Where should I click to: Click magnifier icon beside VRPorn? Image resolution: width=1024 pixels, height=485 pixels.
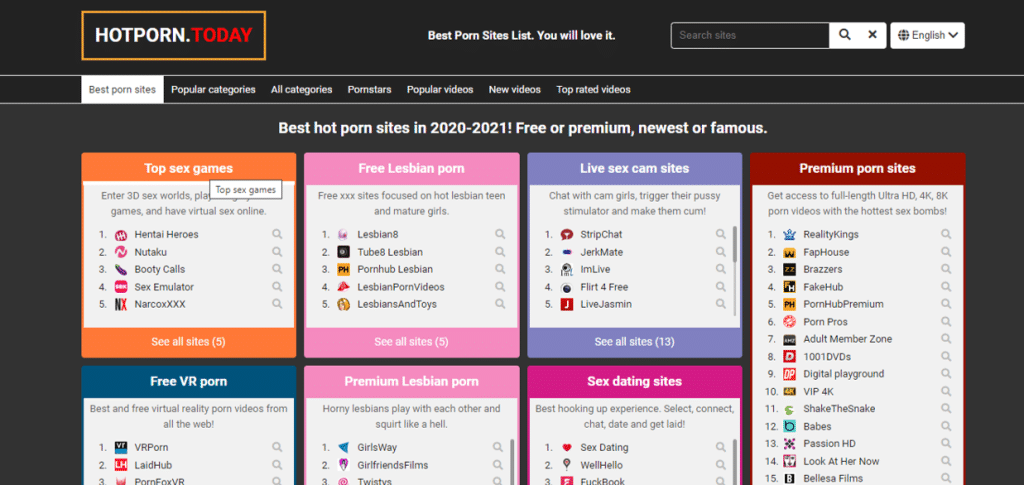278,447
